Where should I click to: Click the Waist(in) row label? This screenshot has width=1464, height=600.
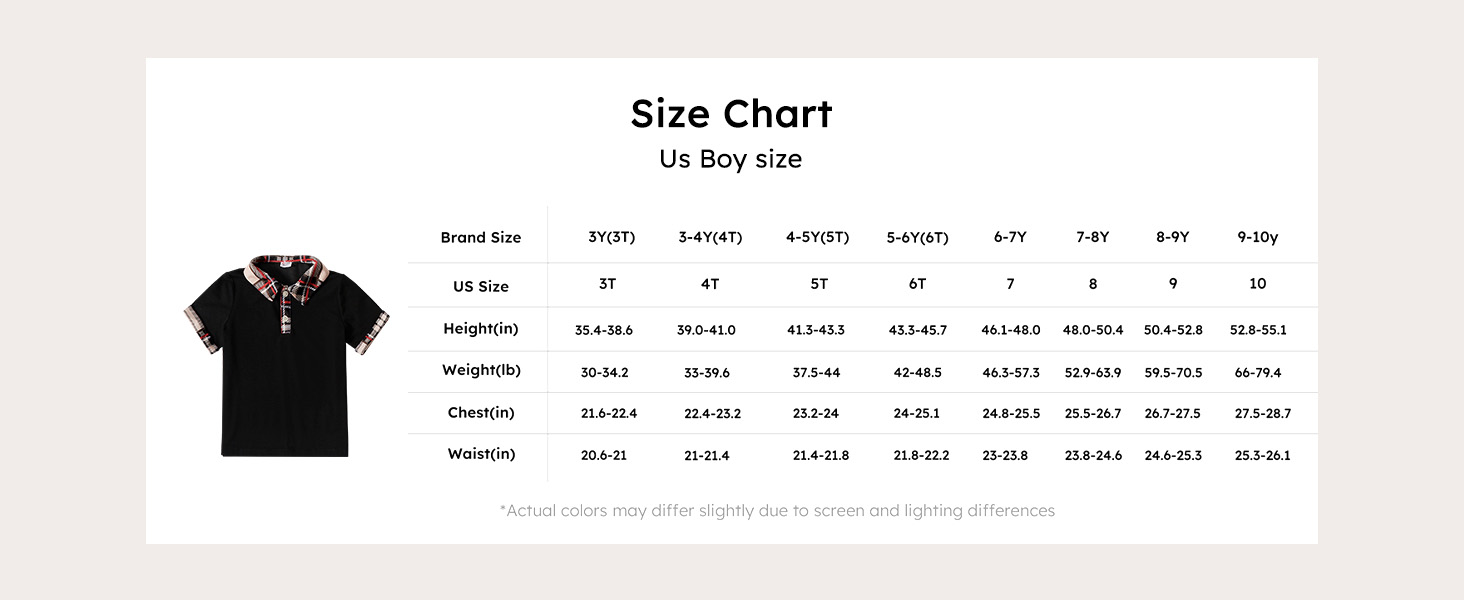pos(481,454)
